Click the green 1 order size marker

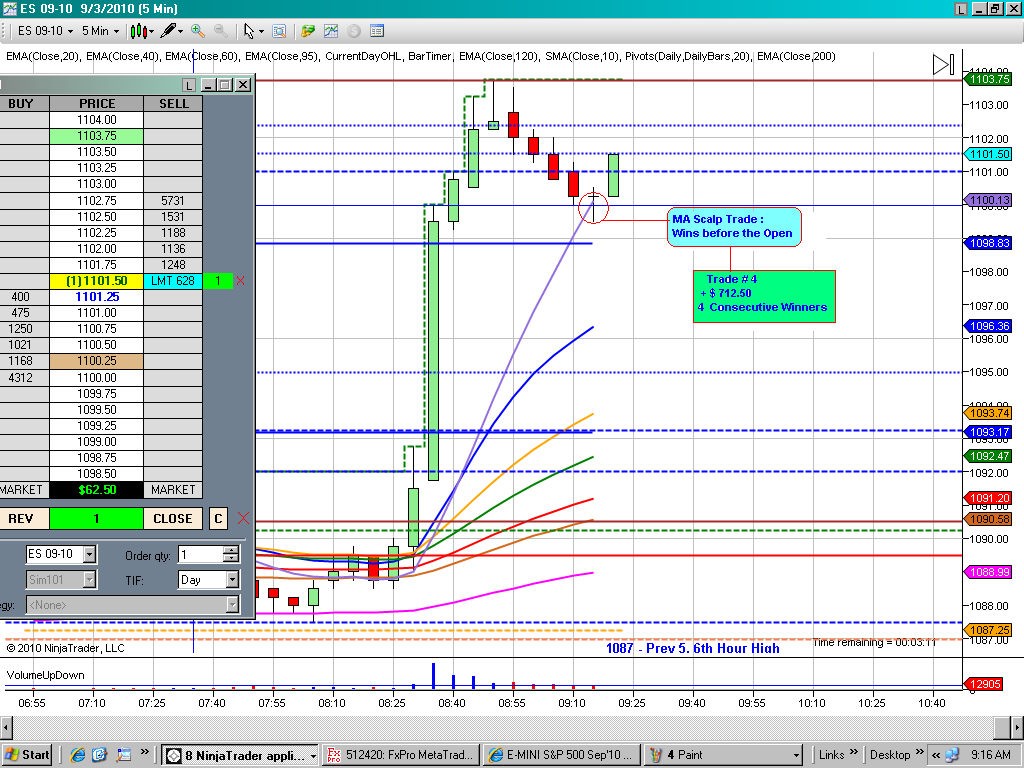click(x=218, y=281)
